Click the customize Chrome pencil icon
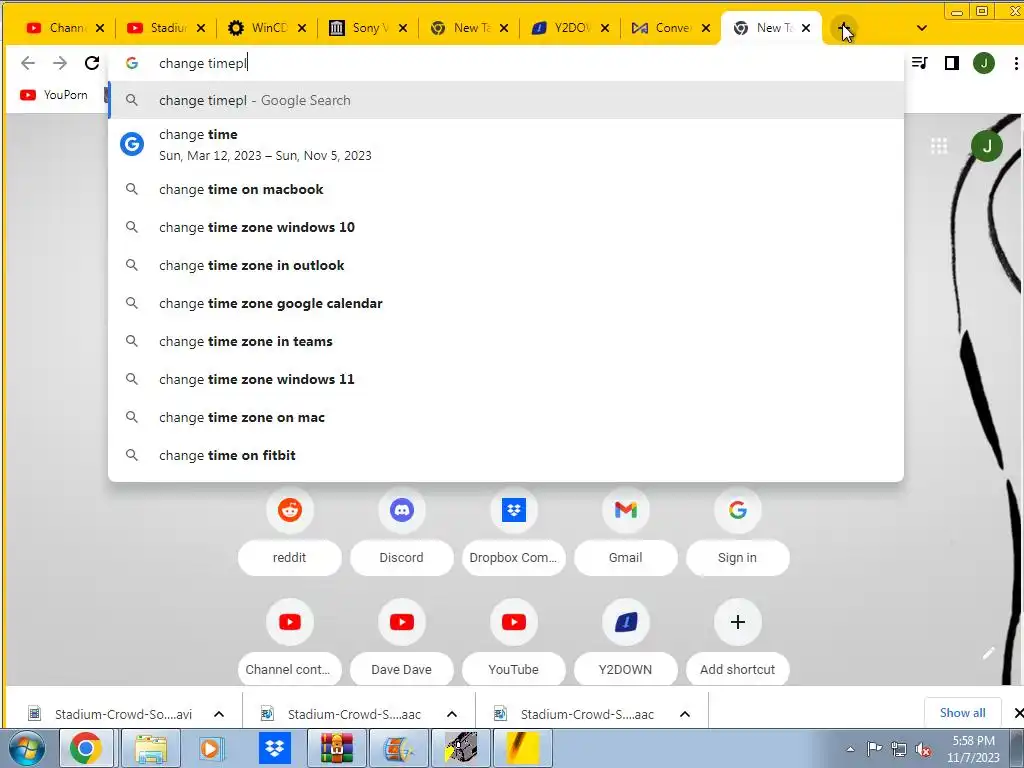 tap(988, 653)
